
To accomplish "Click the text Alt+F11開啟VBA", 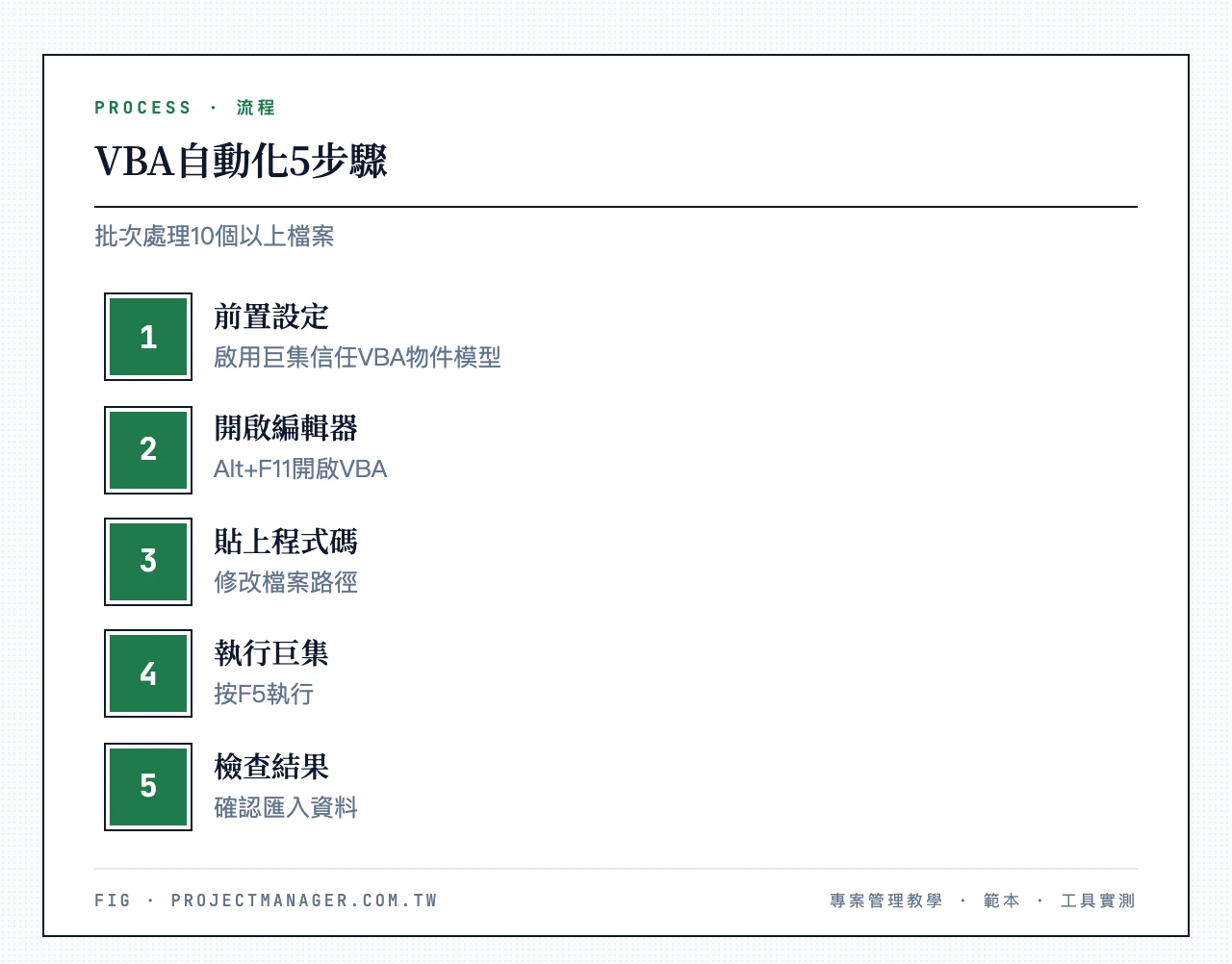I will coord(300,469).
